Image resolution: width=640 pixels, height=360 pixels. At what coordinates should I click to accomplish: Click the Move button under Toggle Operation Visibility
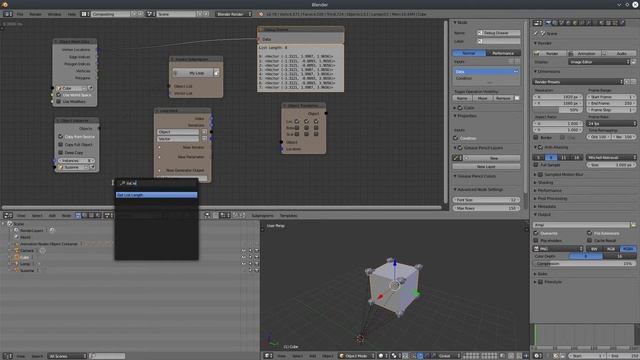tap(482, 98)
